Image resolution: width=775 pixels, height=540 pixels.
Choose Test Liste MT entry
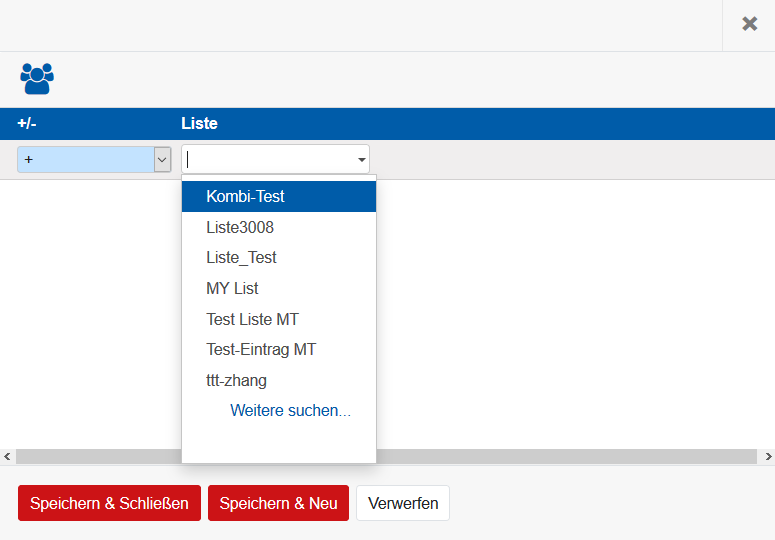click(252, 319)
